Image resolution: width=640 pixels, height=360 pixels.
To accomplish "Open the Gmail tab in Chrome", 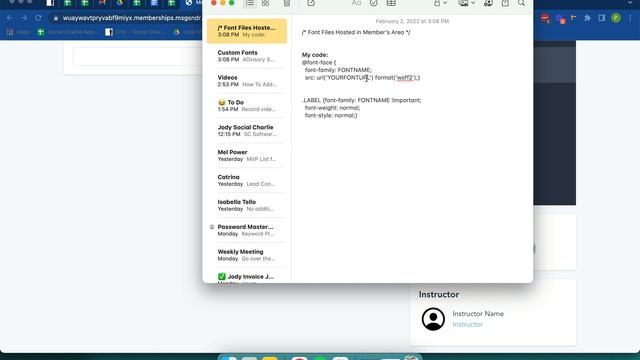I will click(x=102, y=3).
